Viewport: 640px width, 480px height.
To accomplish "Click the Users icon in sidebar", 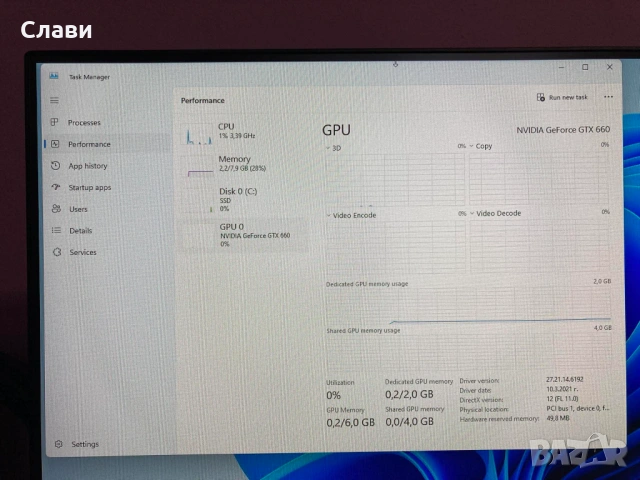I will 56,209.
